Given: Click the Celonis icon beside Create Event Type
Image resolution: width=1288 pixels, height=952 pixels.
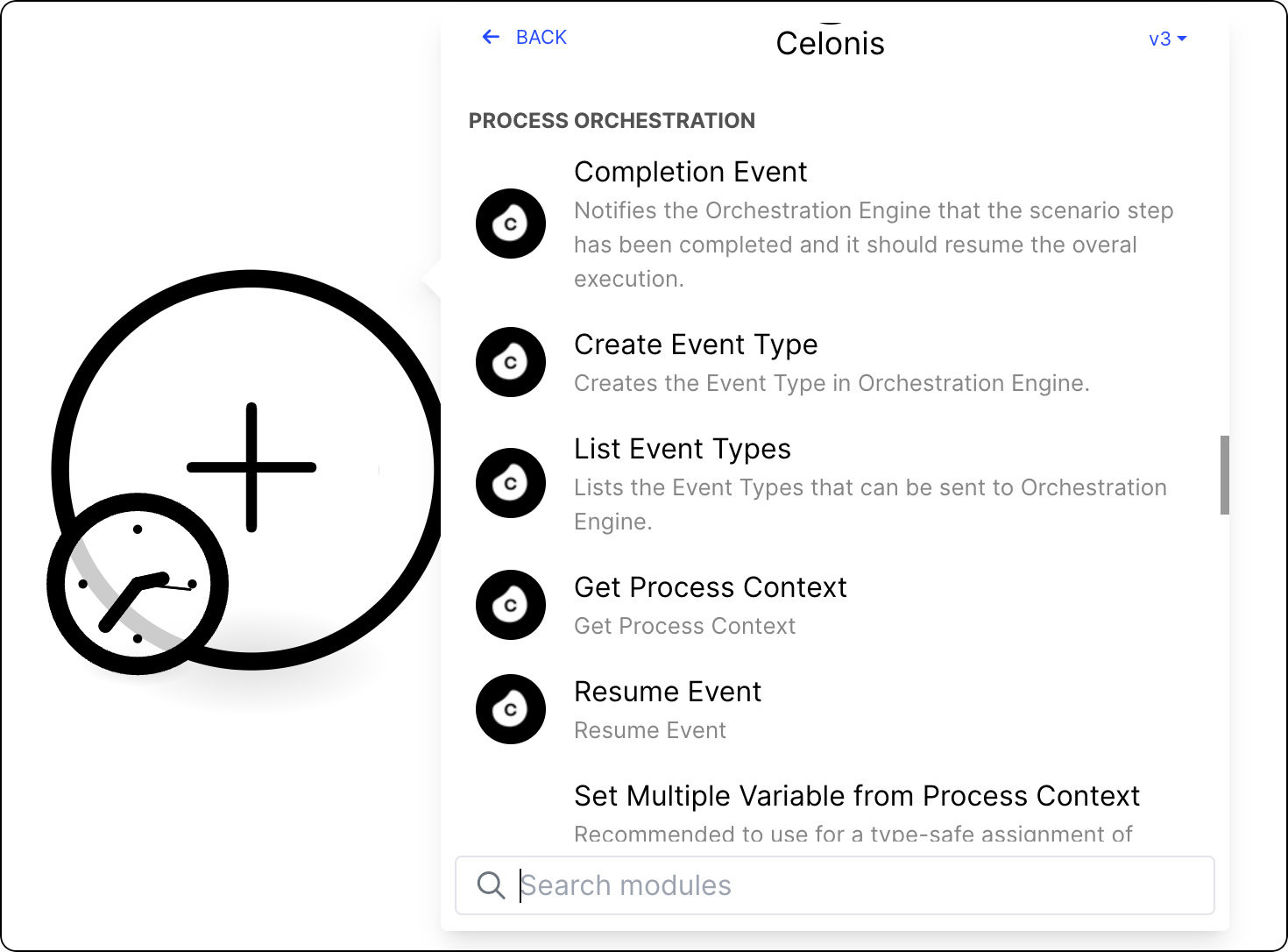Looking at the screenshot, I should [x=511, y=362].
